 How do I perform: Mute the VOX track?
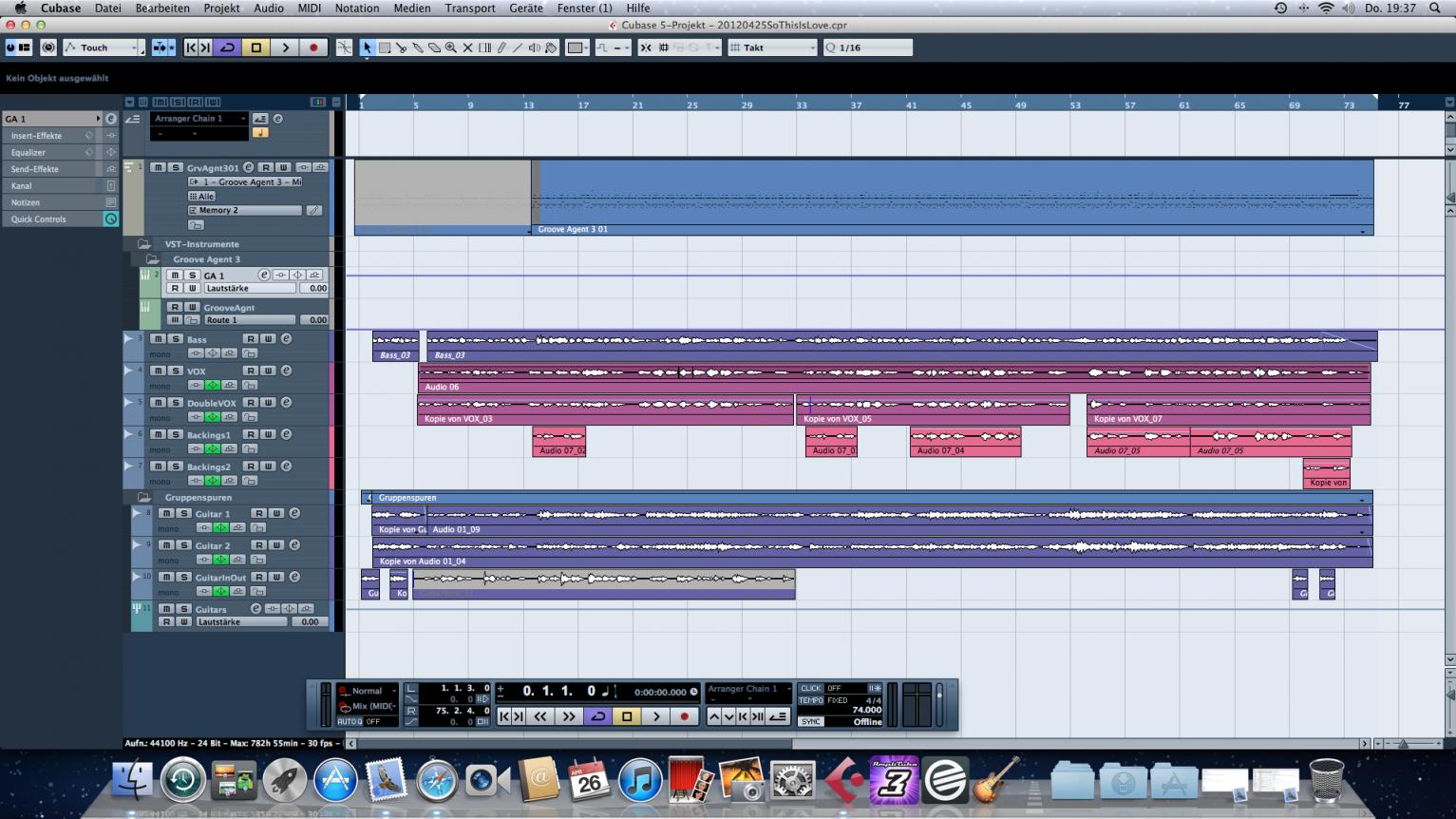[x=158, y=371]
